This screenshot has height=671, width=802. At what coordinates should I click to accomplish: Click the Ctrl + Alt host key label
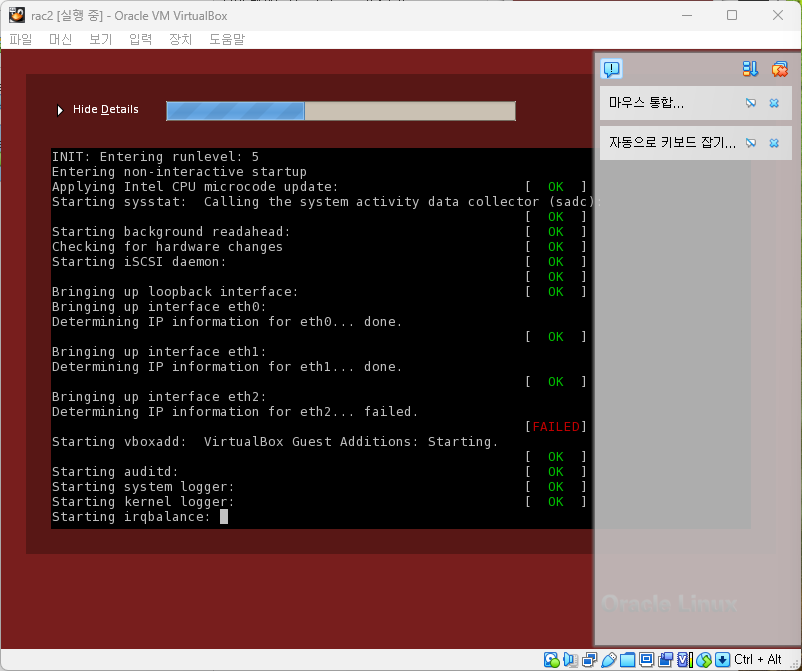click(758, 660)
